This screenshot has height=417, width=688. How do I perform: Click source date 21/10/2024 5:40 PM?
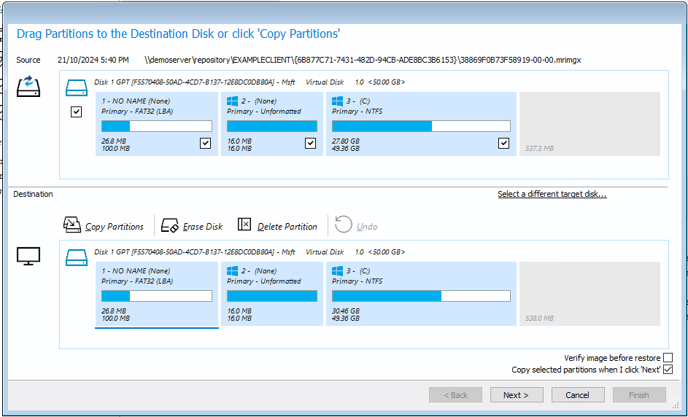tap(93, 60)
